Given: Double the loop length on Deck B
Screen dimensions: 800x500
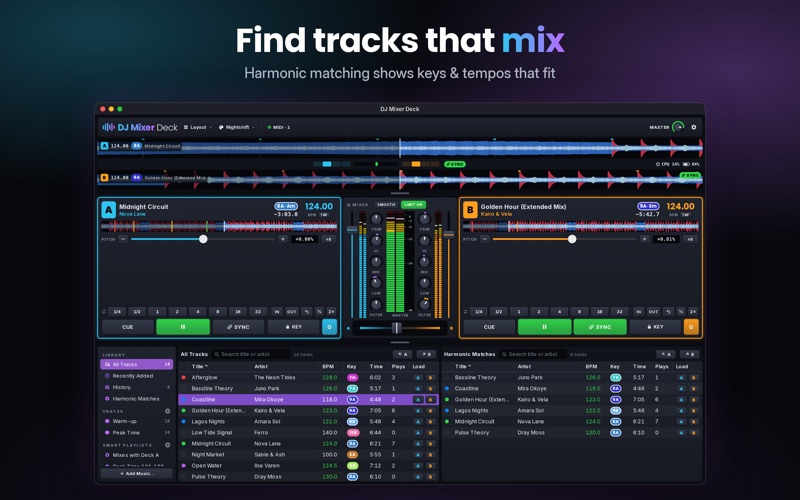Looking at the screenshot, I should 693,311.
